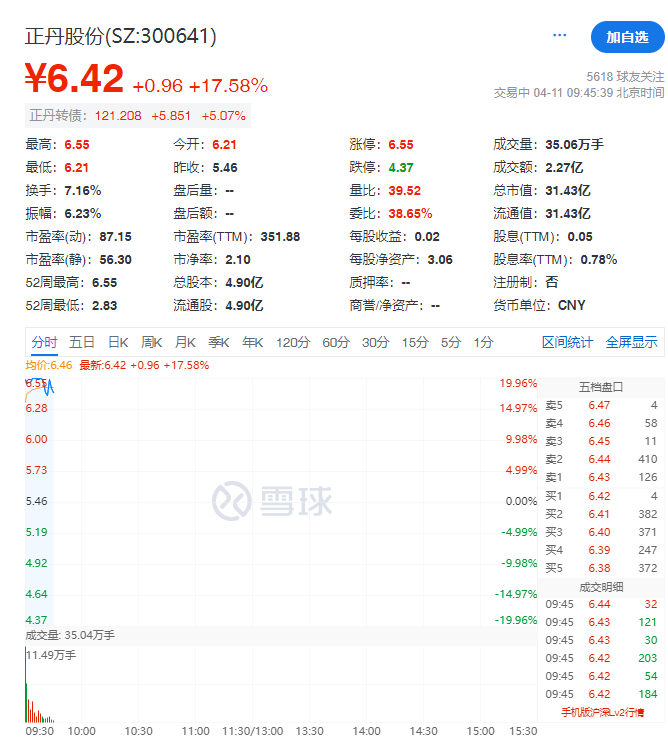This screenshot has width=668, height=737.
Task: Click the trade row with volume 121
Action: pos(601,622)
